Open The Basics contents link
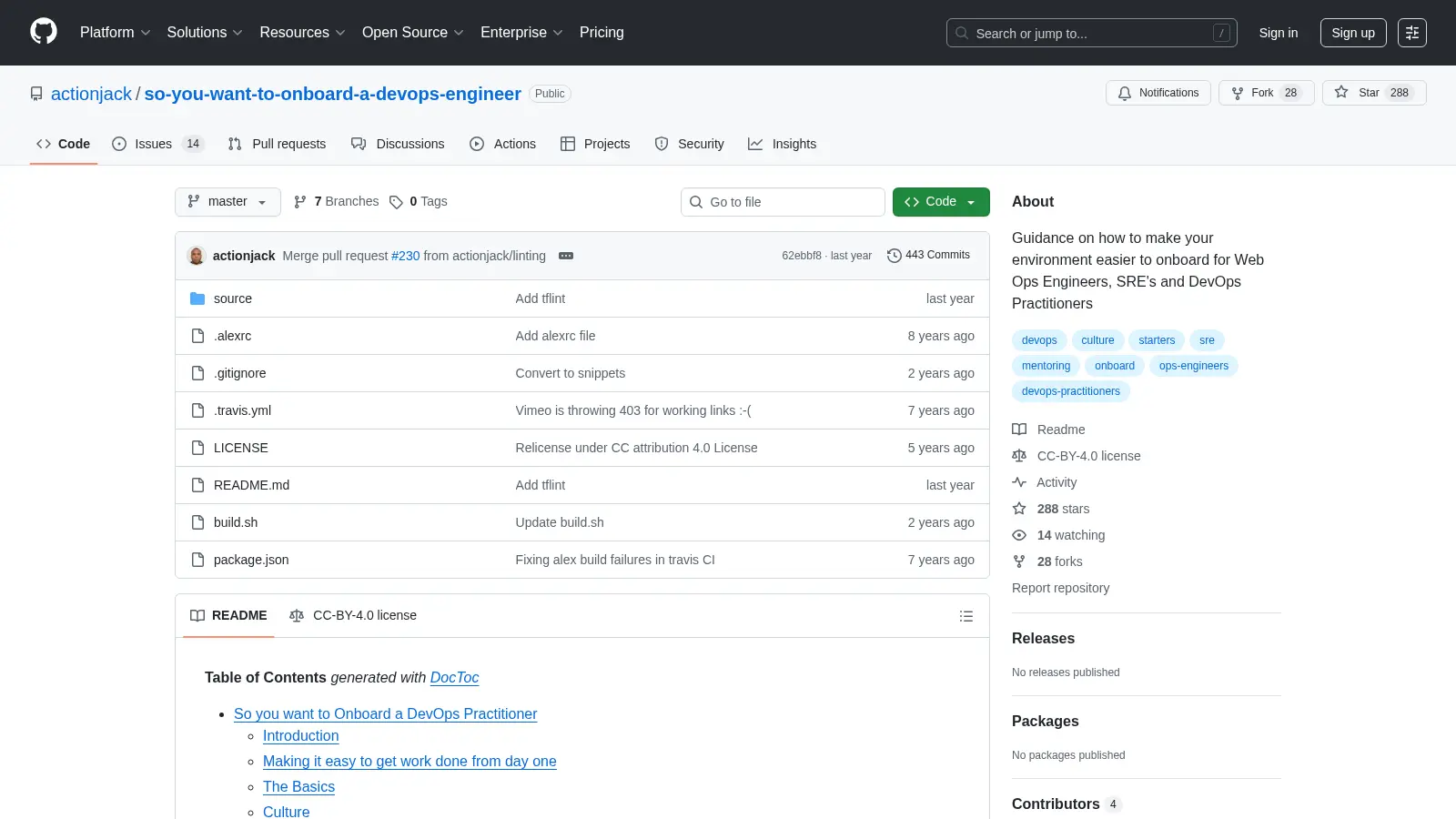 pos(298,787)
